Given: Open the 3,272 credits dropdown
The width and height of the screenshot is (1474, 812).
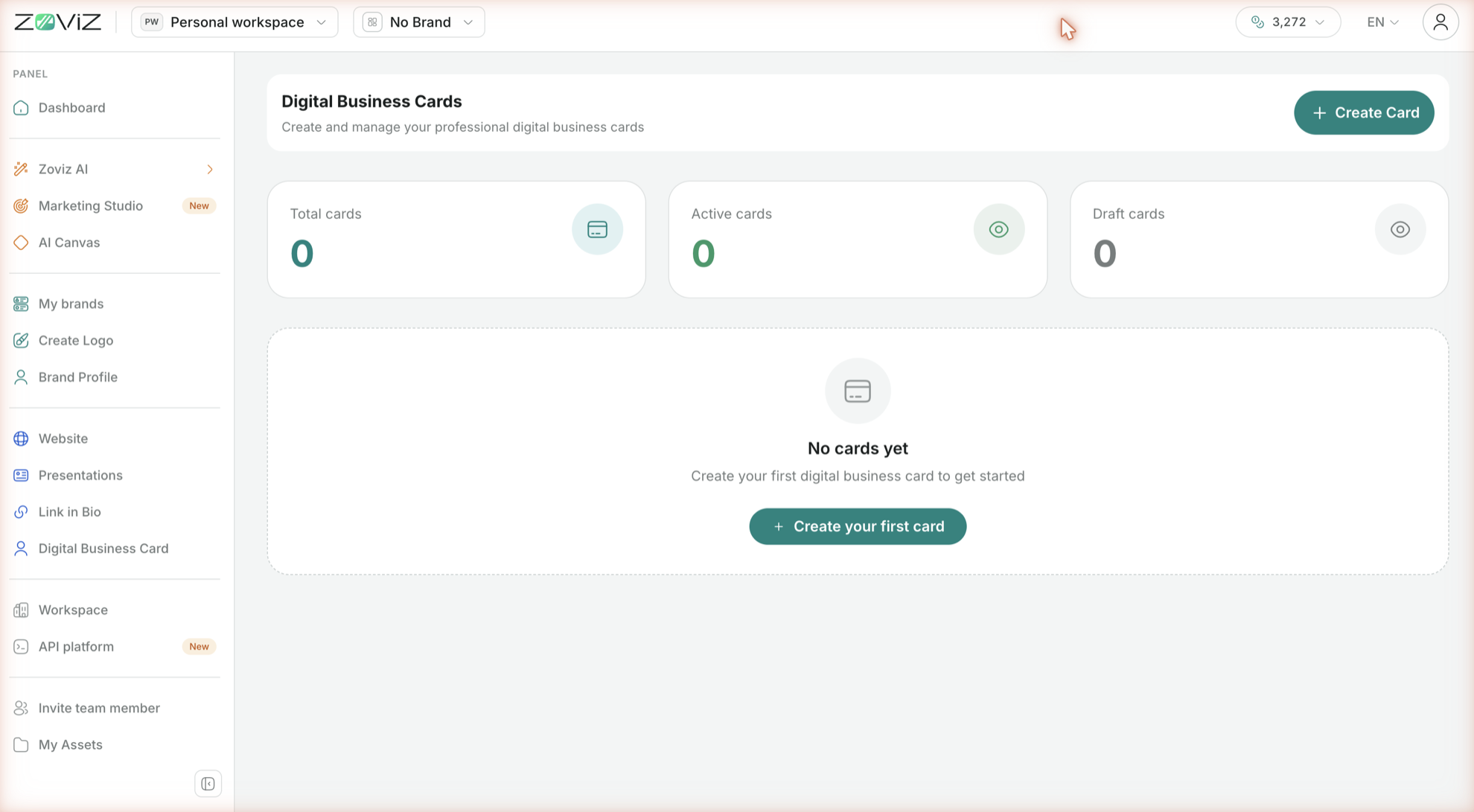Looking at the screenshot, I should (x=1288, y=22).
